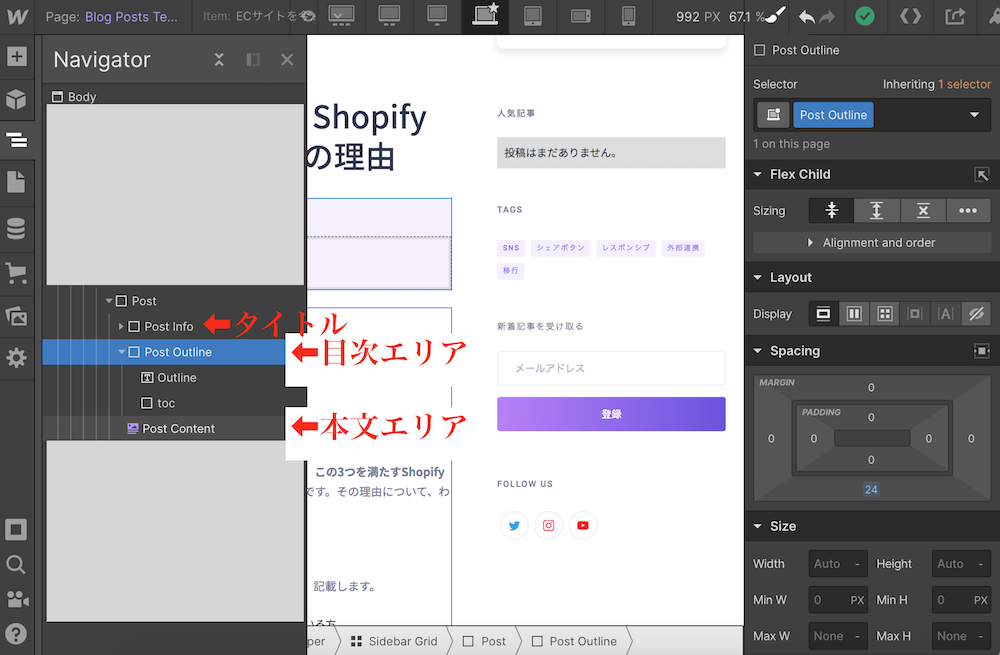Collapse the Post tree item

point(109,301)
